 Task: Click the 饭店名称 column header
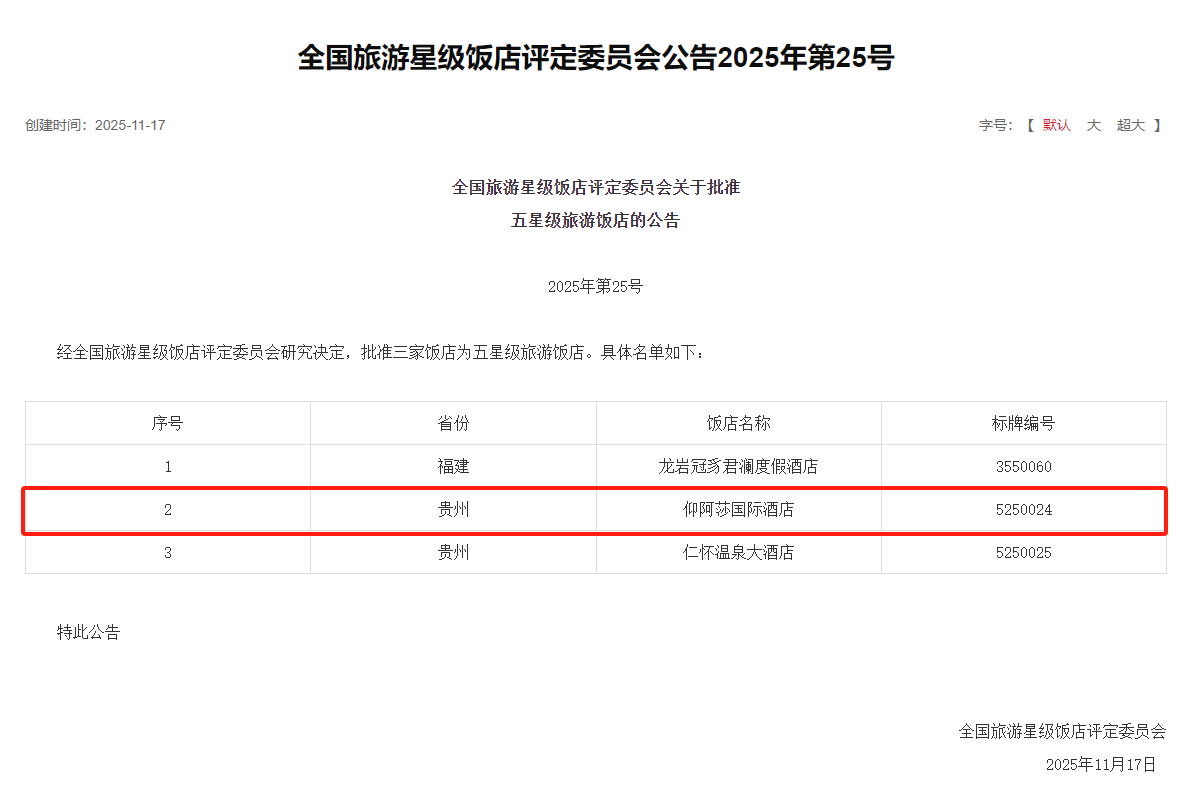(738, 423)
